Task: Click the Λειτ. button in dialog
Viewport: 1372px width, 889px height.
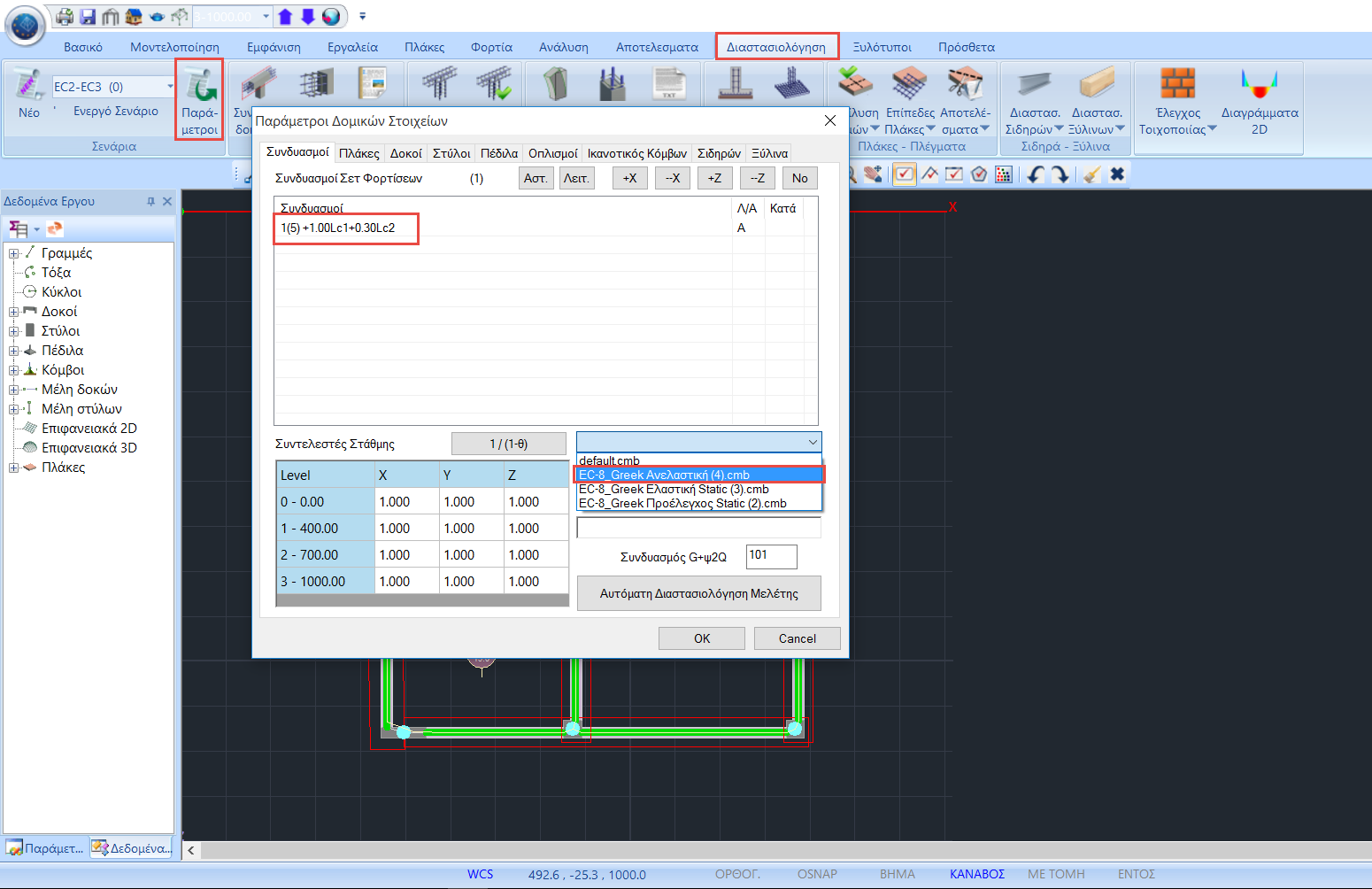Action: coord(576,178)
